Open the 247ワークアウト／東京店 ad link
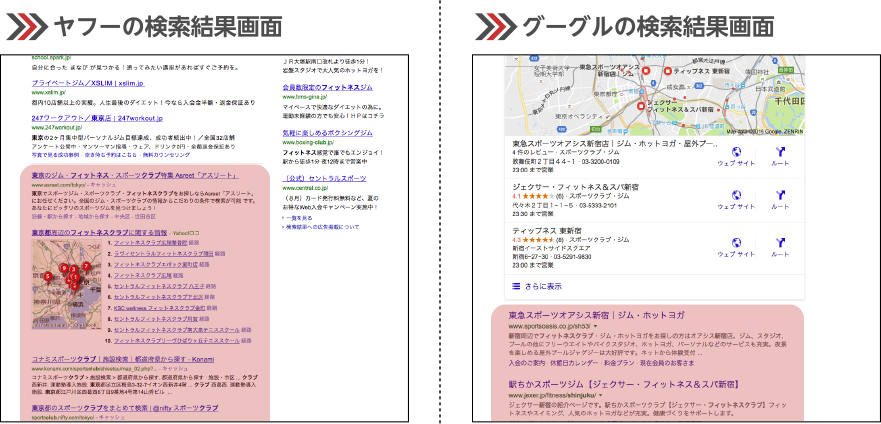 (97, 118)
